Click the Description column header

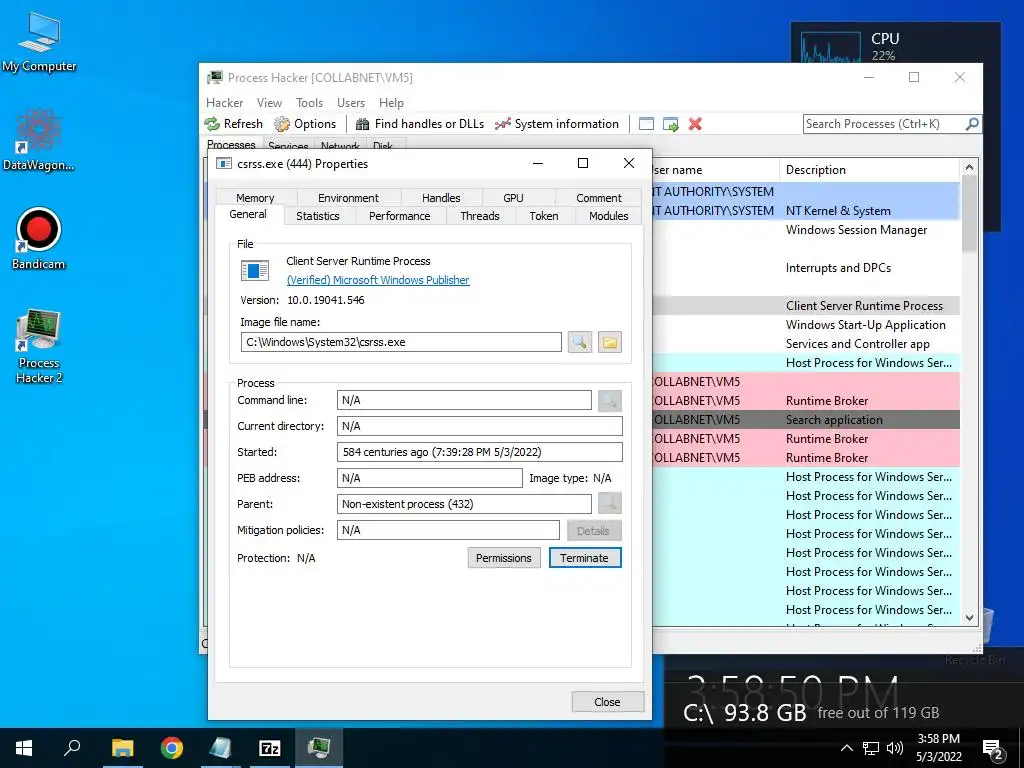tap(869, 170)
